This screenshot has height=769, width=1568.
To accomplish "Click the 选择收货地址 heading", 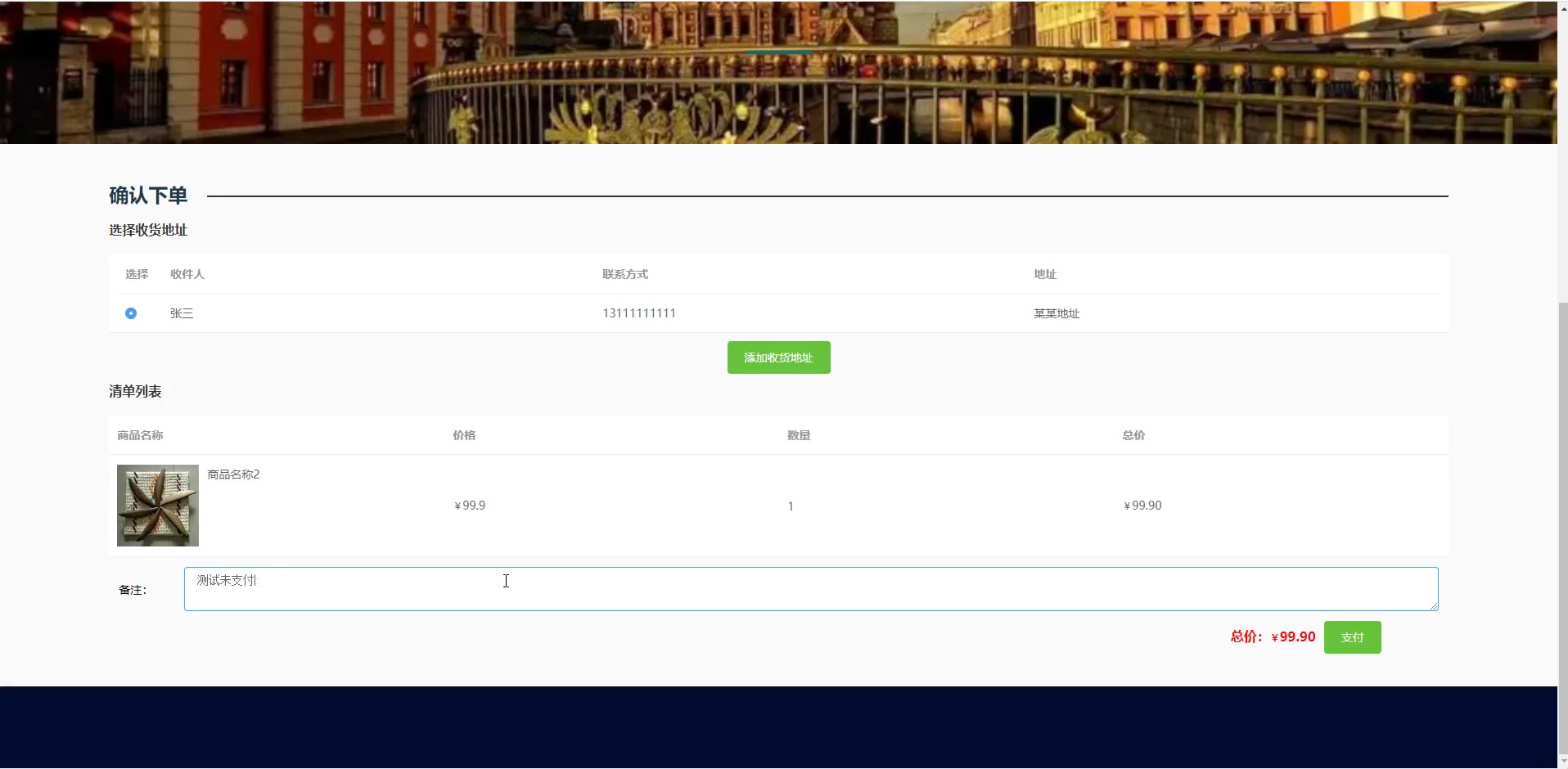I will [148, 230].
